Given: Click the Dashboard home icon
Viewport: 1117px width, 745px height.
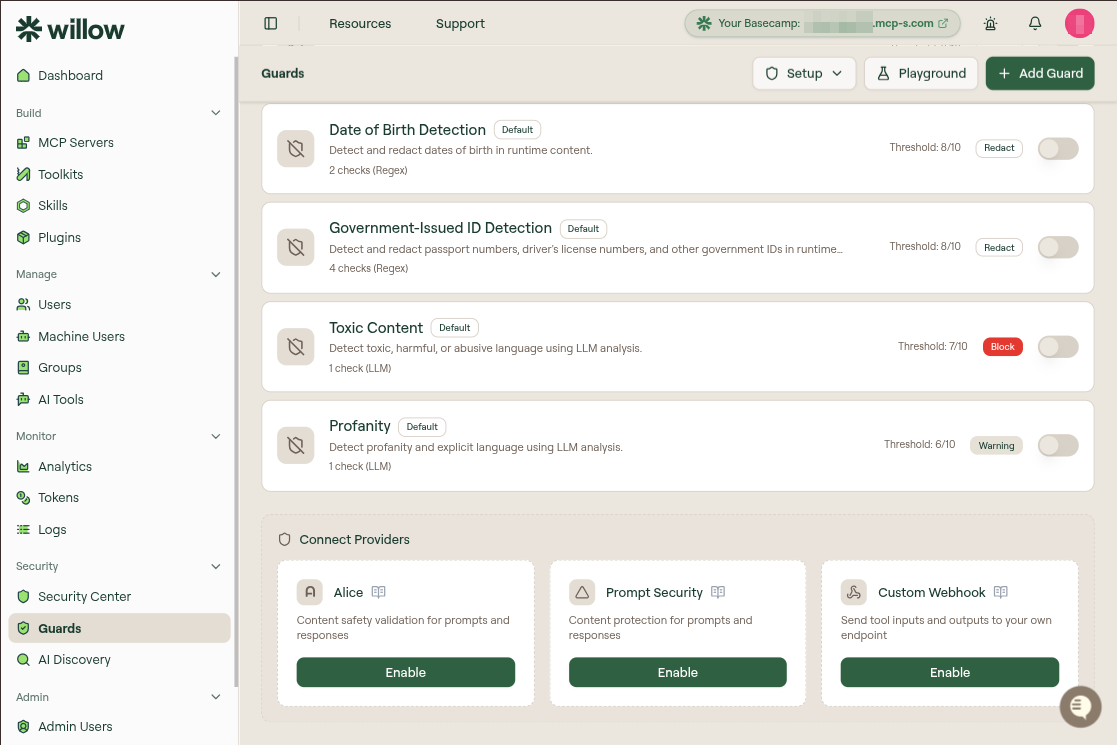Looking at the screenshot, I should point(24,75).
